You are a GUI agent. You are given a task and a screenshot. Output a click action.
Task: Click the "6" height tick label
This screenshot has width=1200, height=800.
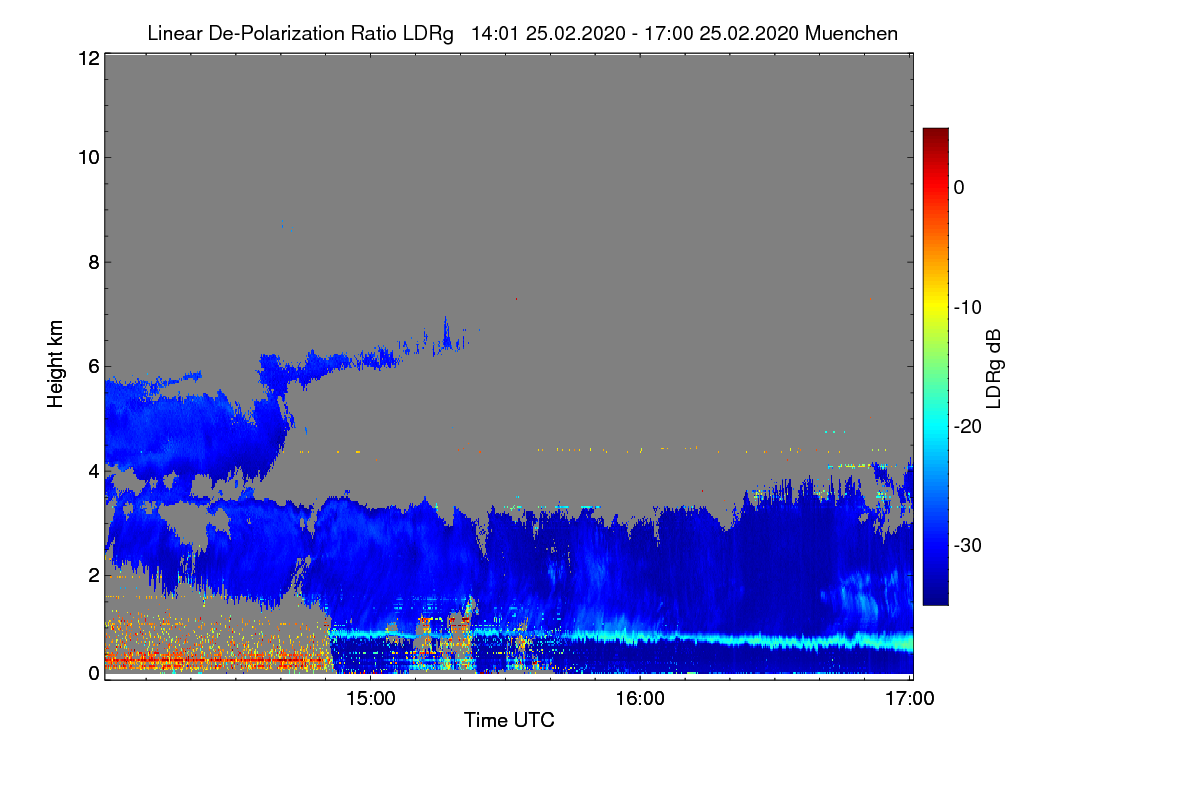[x=92, y=366]
